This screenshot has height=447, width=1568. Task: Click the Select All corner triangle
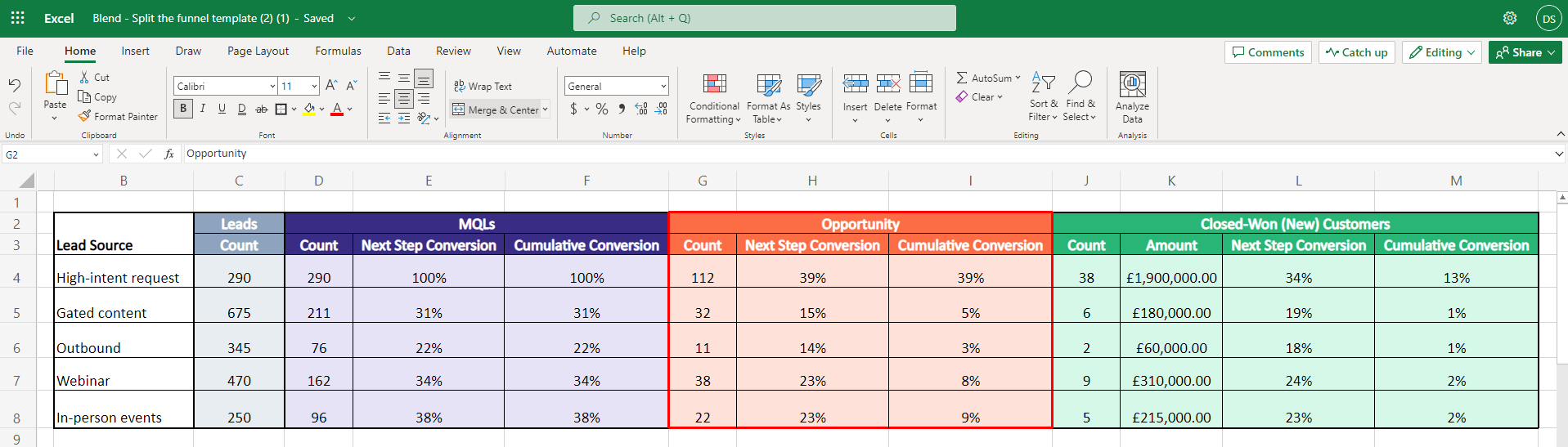[26, 181]
